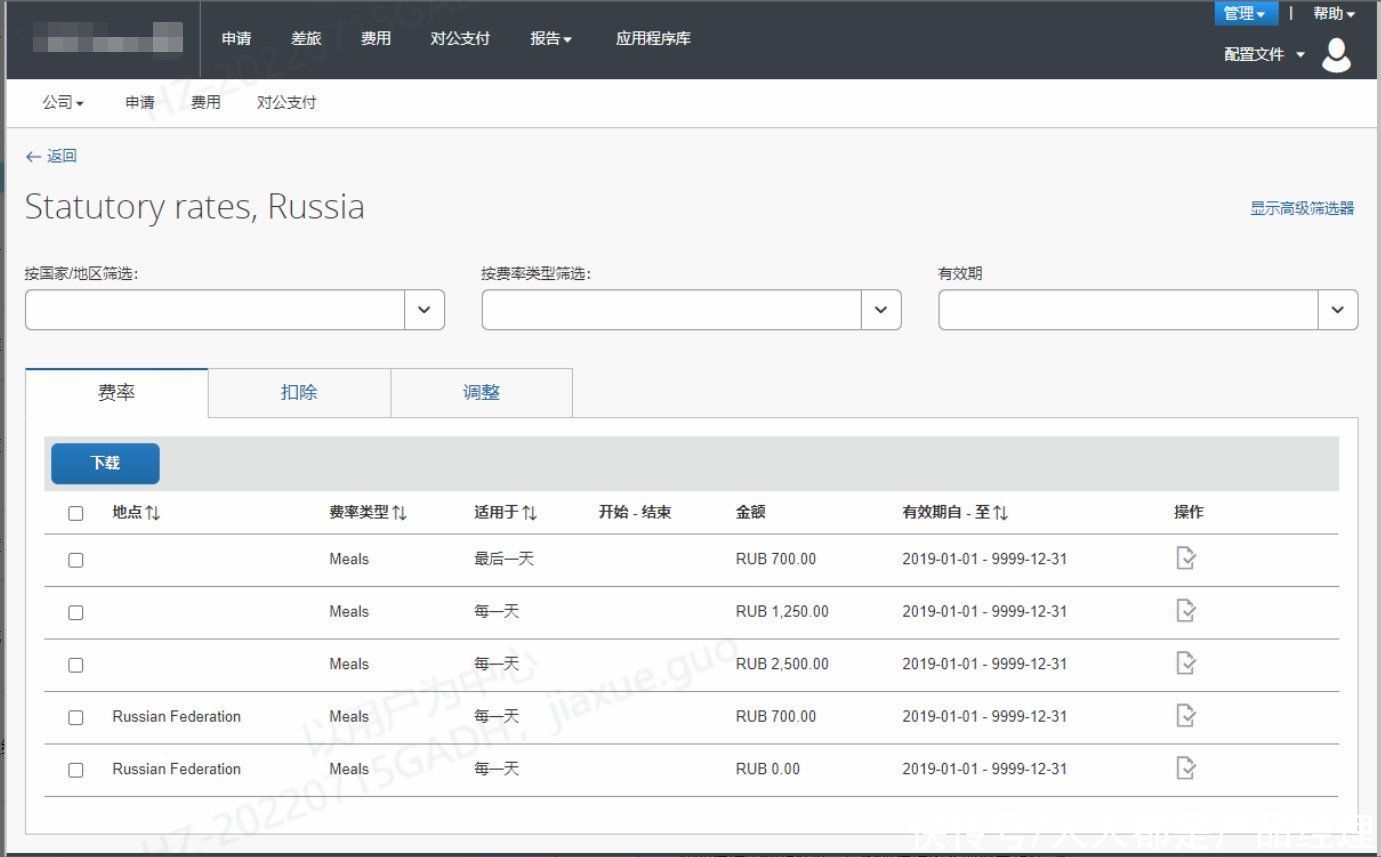Expand the 公司 submenu
1381x857 pixels.
[x=63, y=103]
